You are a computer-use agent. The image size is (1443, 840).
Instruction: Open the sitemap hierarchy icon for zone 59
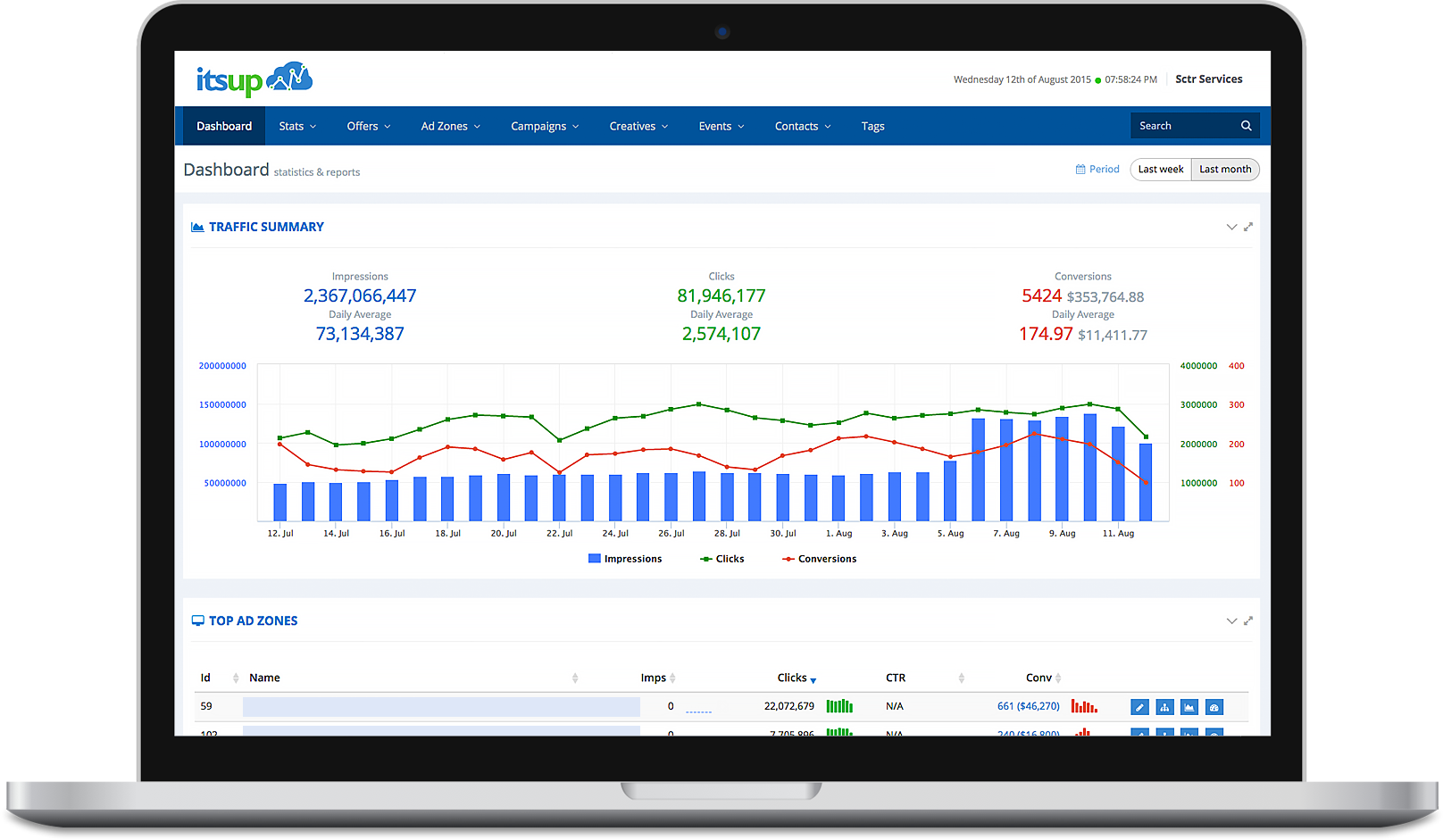point(1164,707)
